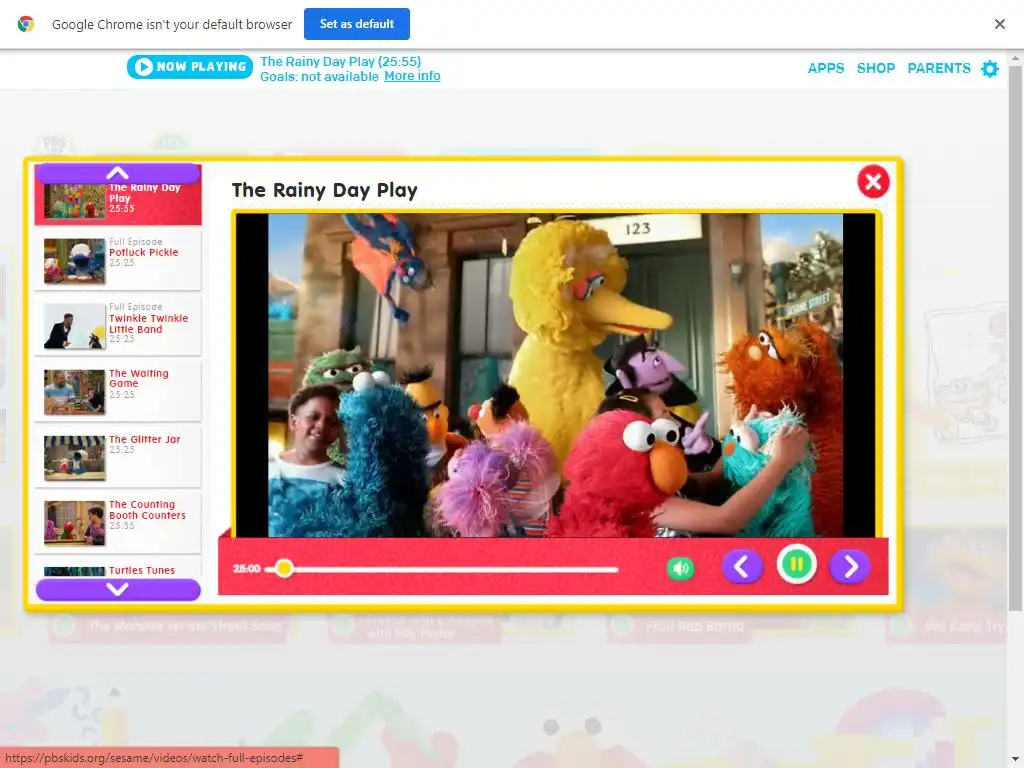Collapse playlist upward with purple up chevron
Image resolution: width=1024 pixels, height=768 pixels.
[x=118, y=173]
